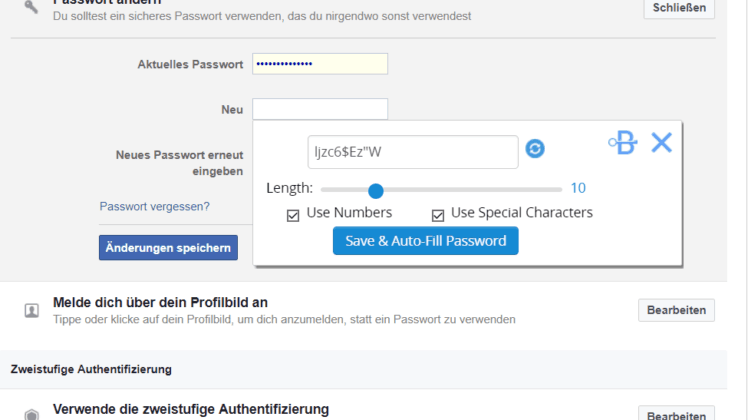Viewport: 748px width, 420px height.
Task: Uncheck the Use Numbers checkbox
Action: click(293, 216)
